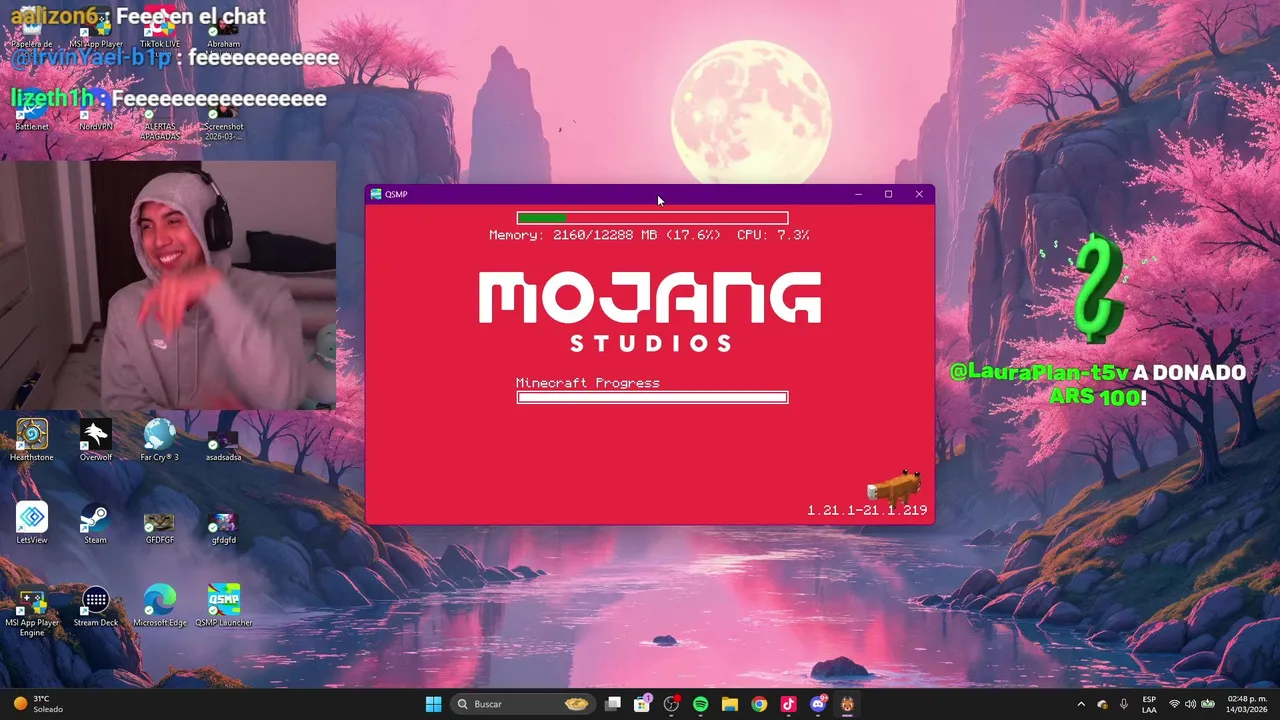
Task: Select the ALERTAS APAGADAS desktop item
Action: click(159, 120)
